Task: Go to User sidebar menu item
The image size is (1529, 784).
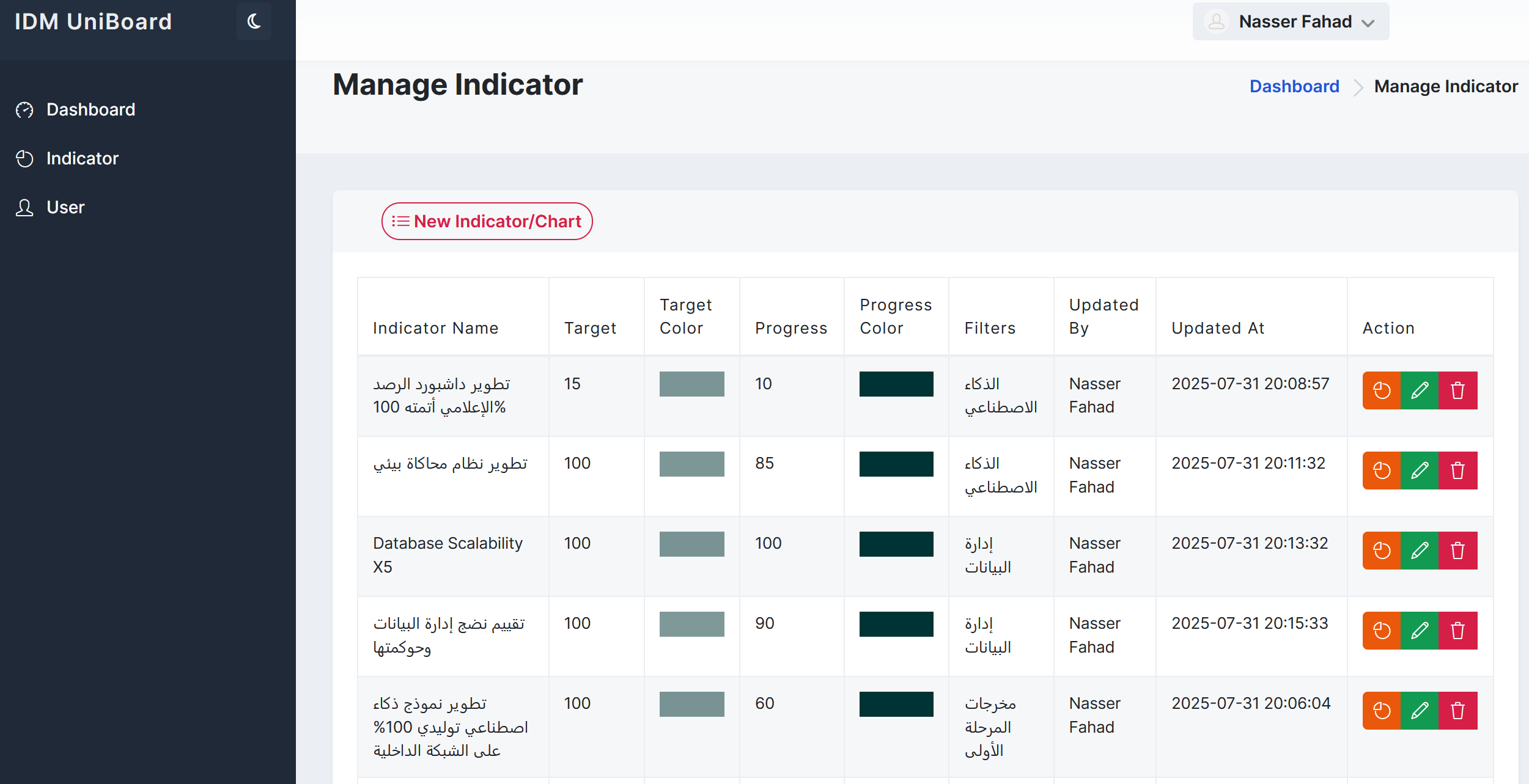Action: [x=65, y=208]
